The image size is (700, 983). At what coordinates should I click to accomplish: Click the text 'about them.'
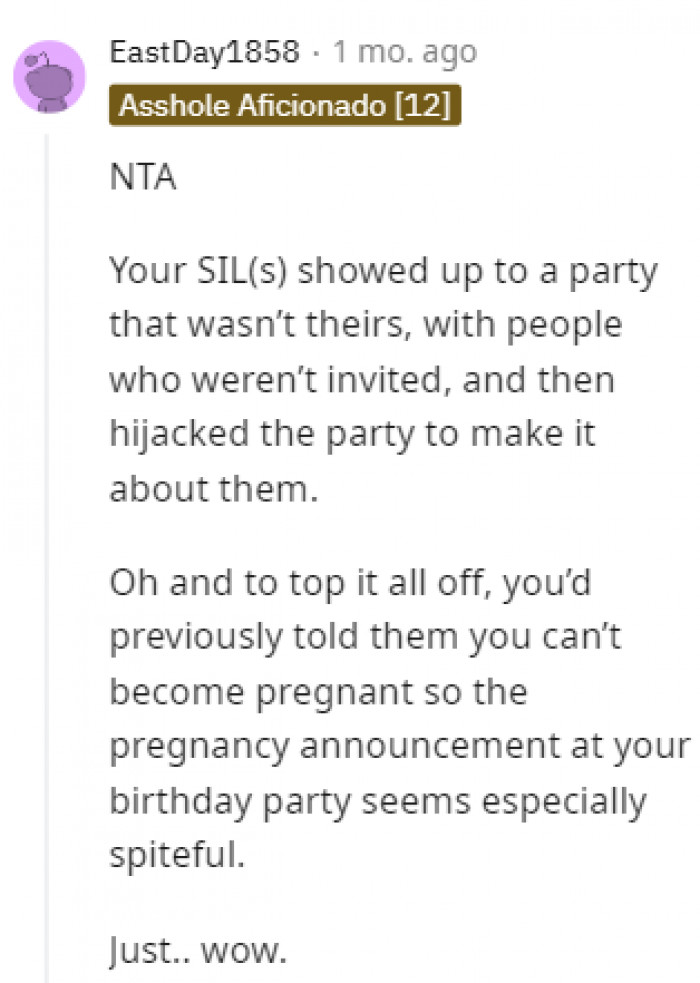click(x=210, y=490)
